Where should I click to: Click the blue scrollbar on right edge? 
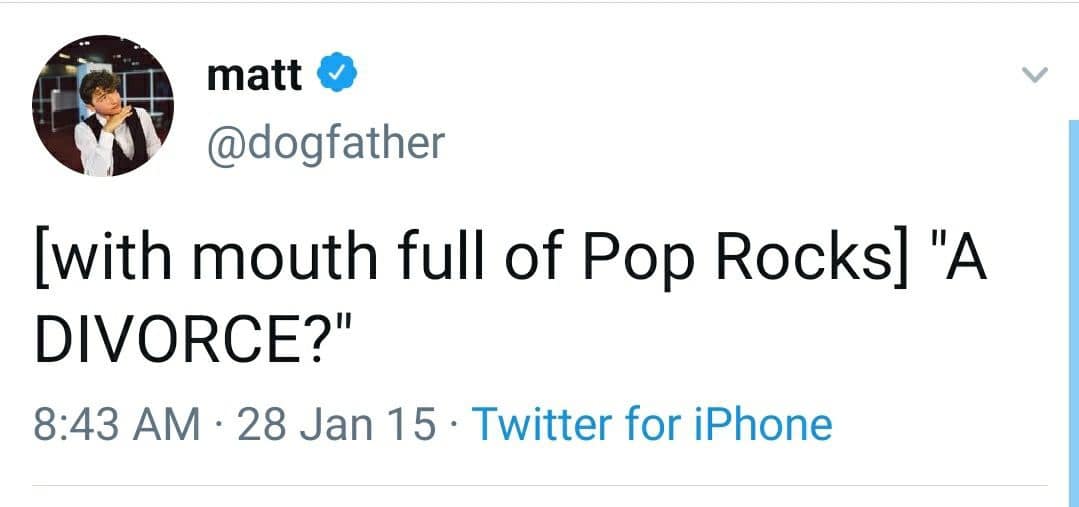tap(1073, 300)
